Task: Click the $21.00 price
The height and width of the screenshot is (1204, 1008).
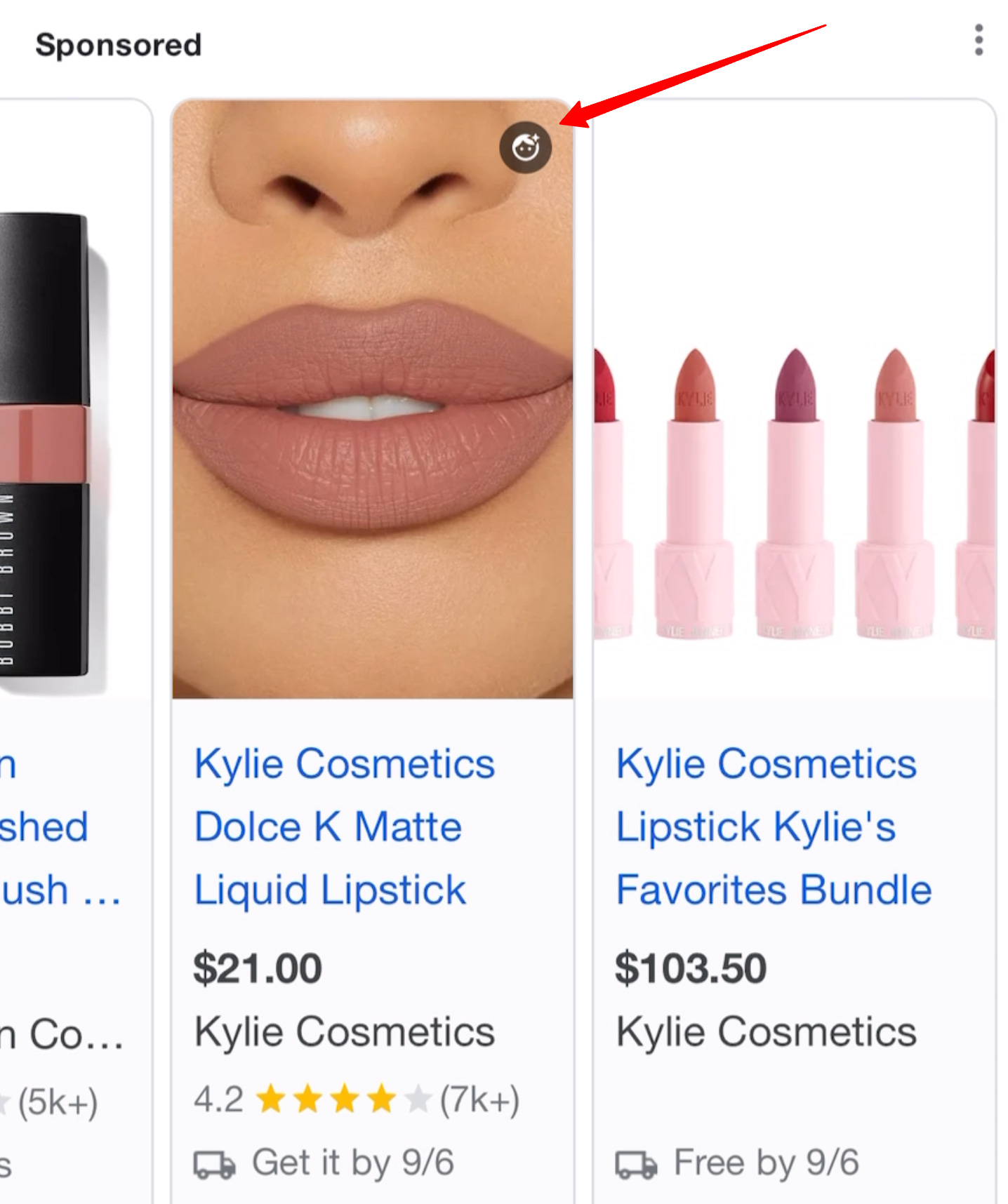Action: click(258, 968)
